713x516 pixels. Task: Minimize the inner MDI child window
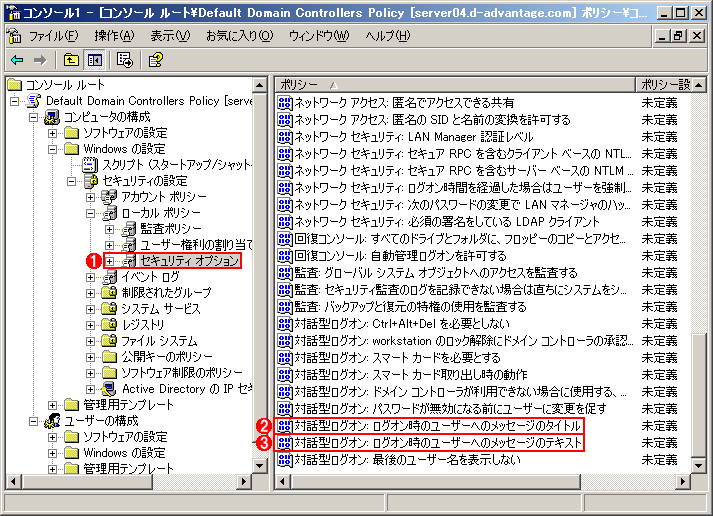pos(662,35)
